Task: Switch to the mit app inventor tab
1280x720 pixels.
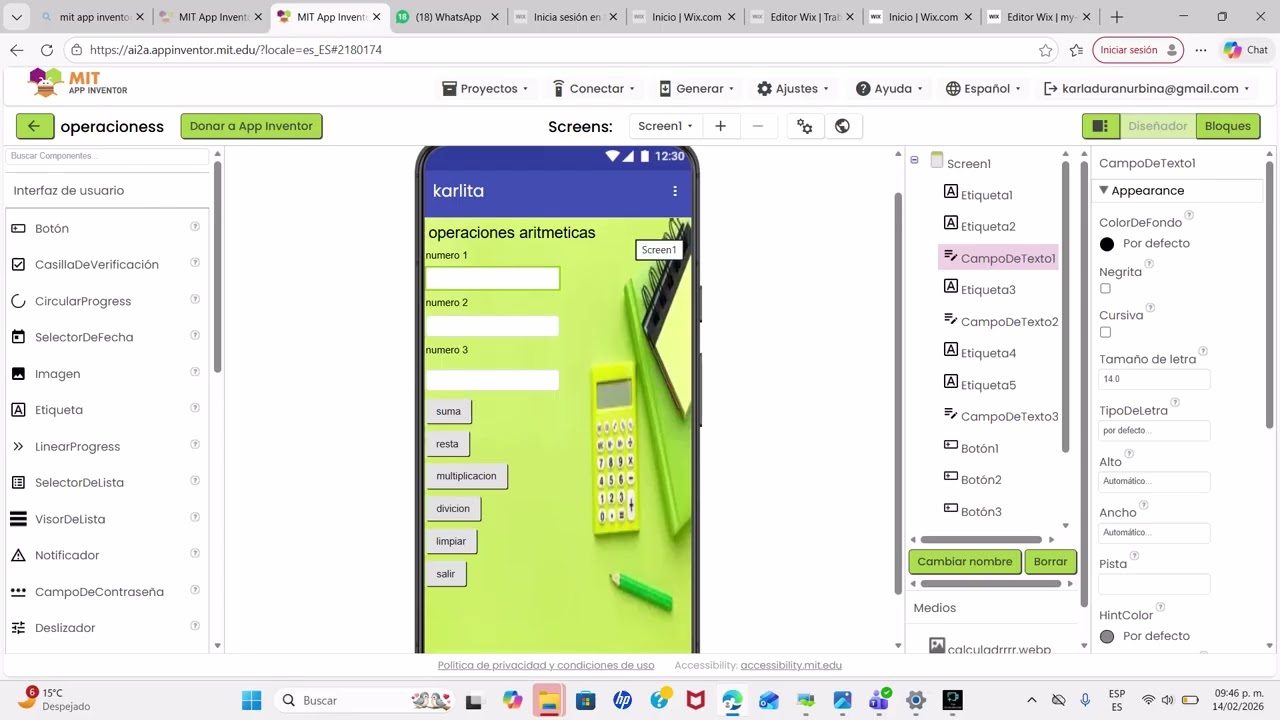Action: click(91, 17)
